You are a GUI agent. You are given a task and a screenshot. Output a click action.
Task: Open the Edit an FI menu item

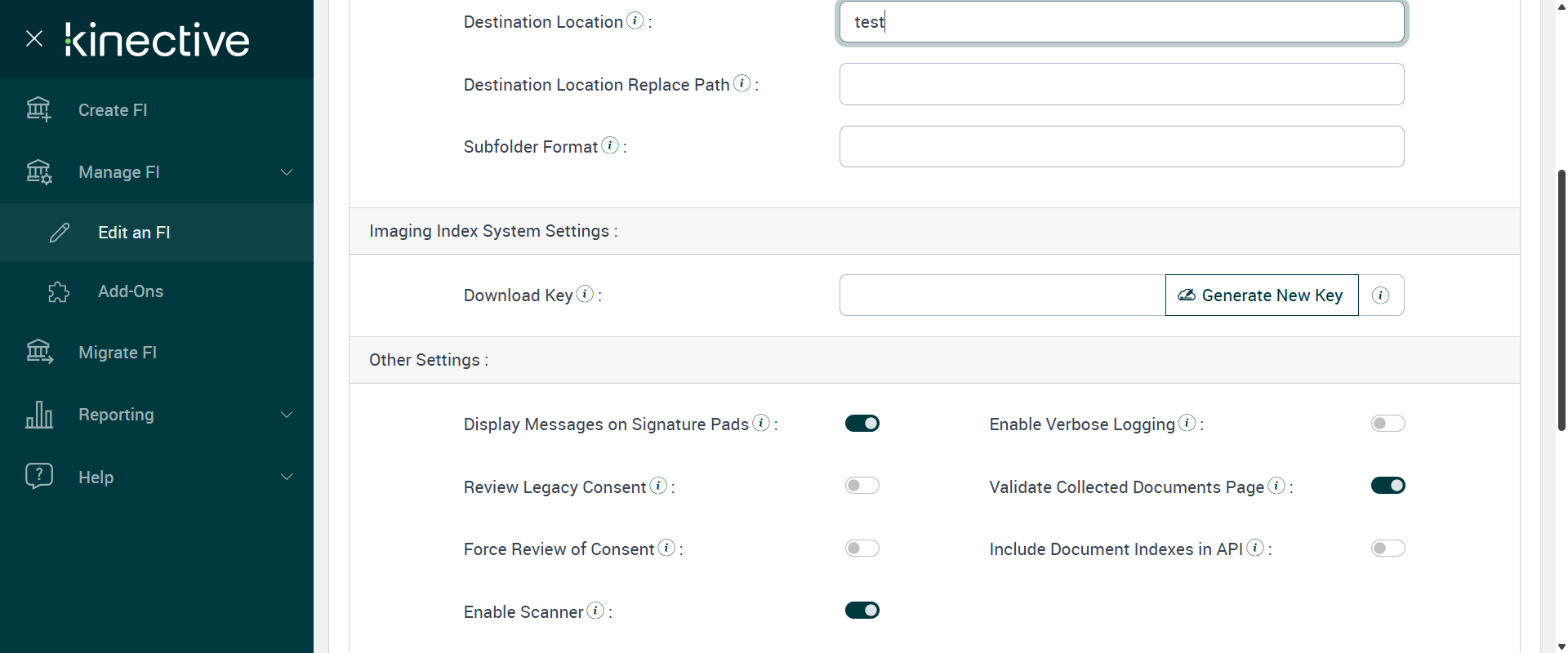point(134,233)
